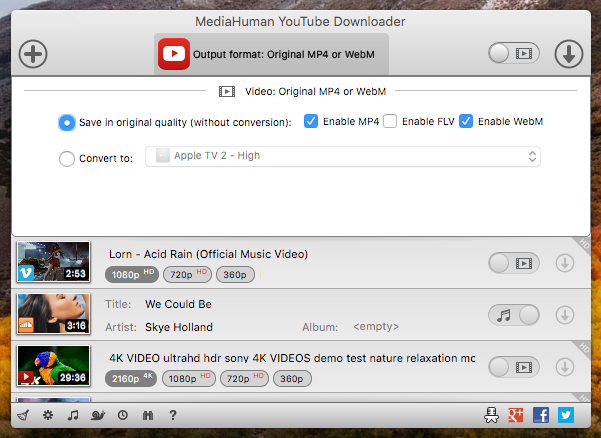Open the Apple TV 2 - High dropdown
601x438 pixels.
click(x=343, y=156)
